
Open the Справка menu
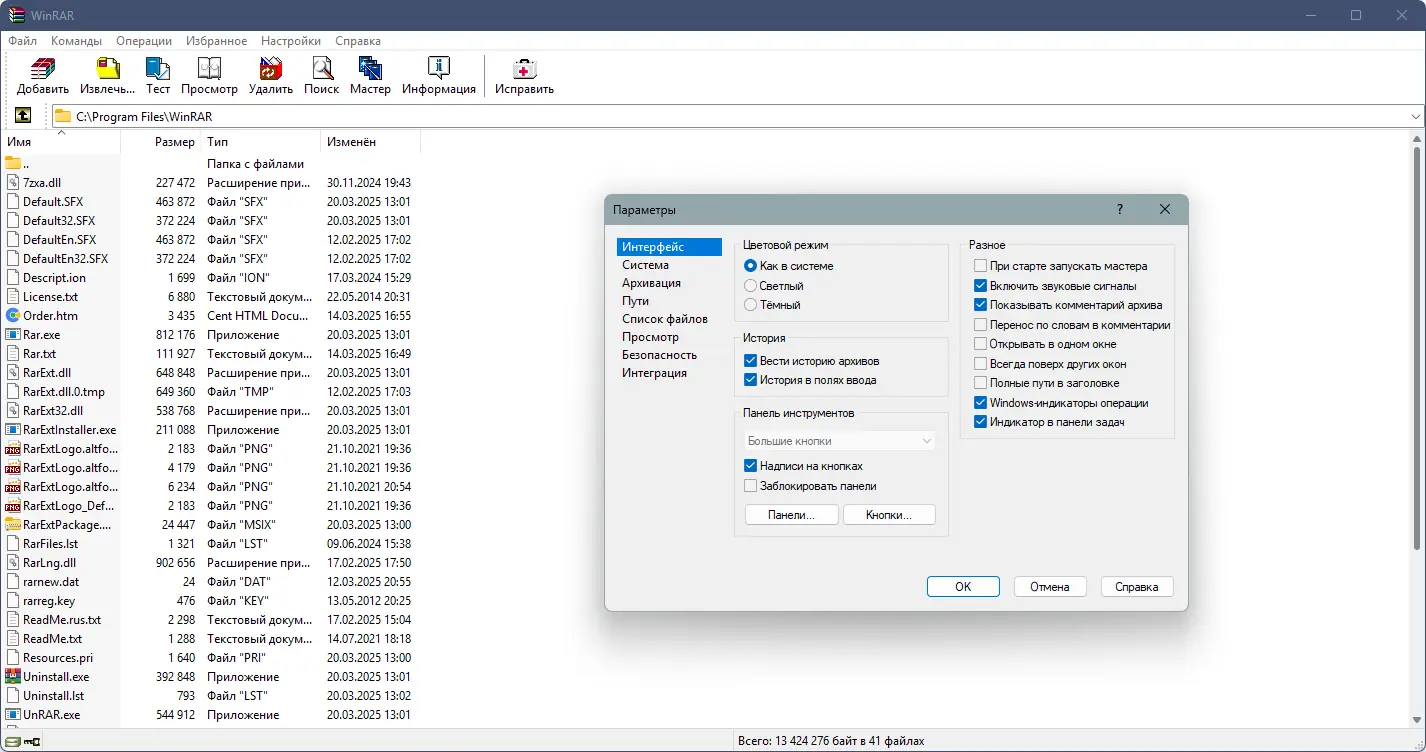[x=358, y=41]
